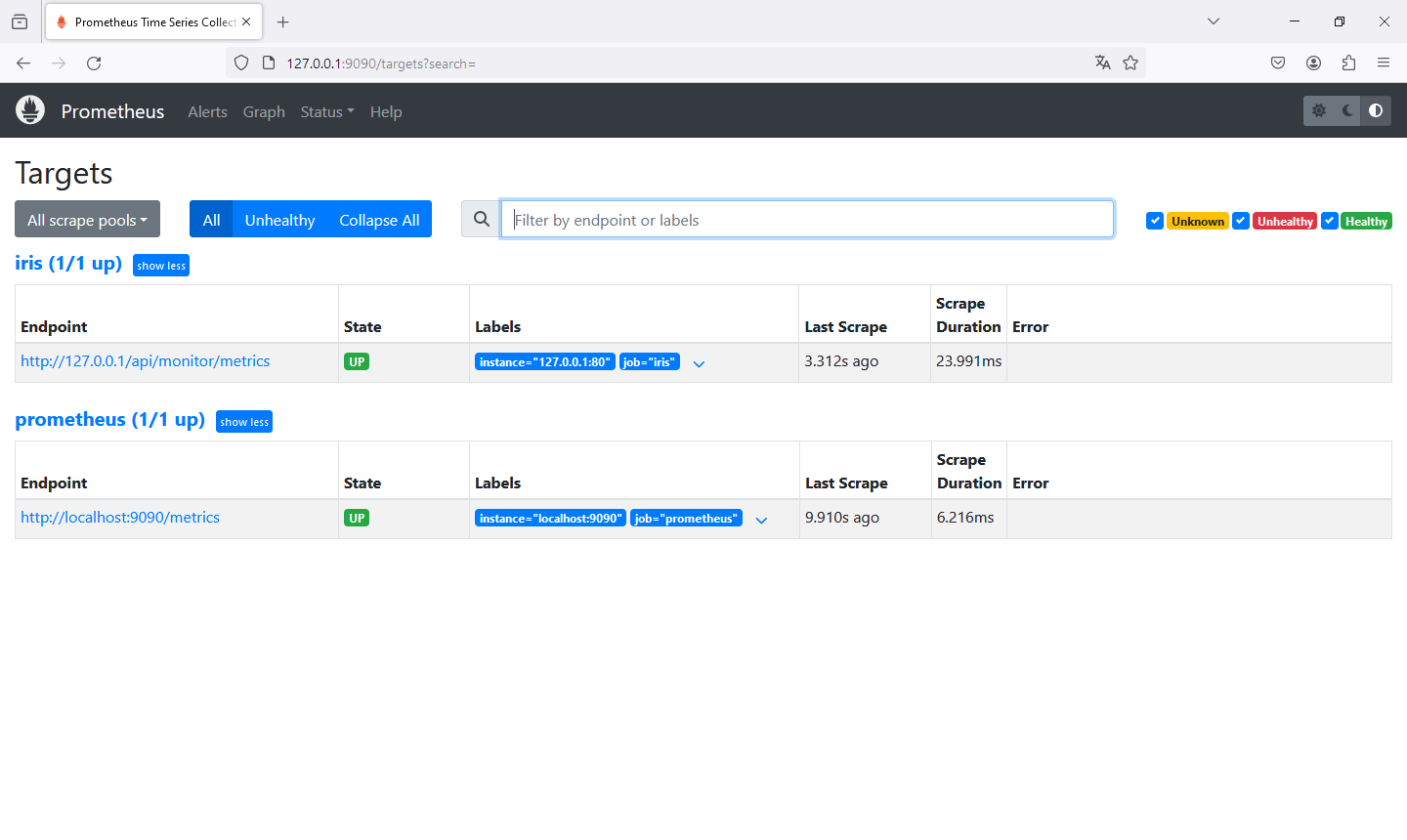The image size is (1407, 840).
Task: Click the job="iris" label badge
Action: click(x=650, y=362)
